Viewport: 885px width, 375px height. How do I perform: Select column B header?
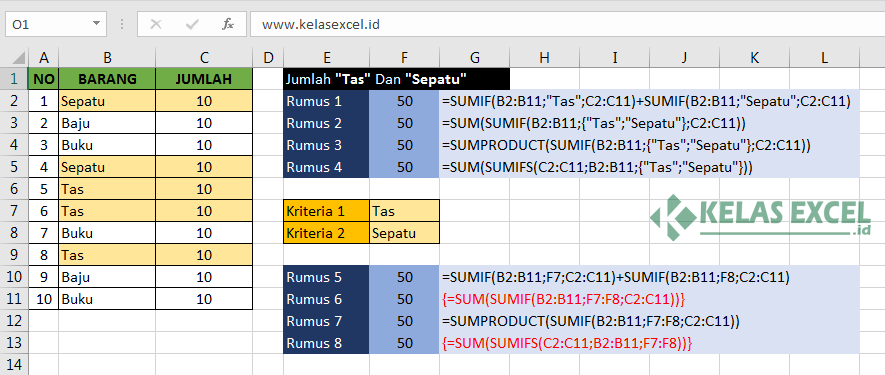pos(107,57)
